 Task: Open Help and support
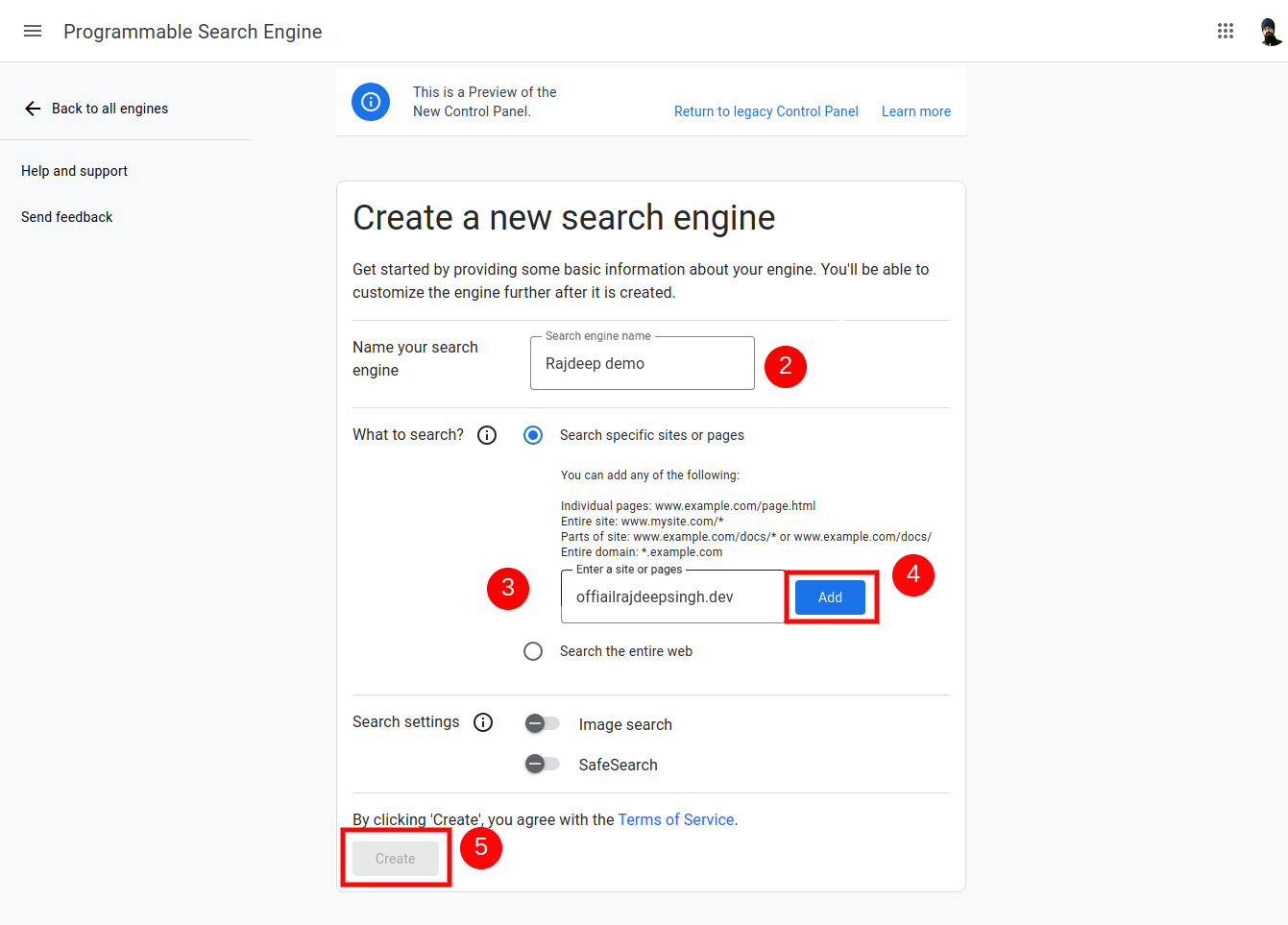74,170
